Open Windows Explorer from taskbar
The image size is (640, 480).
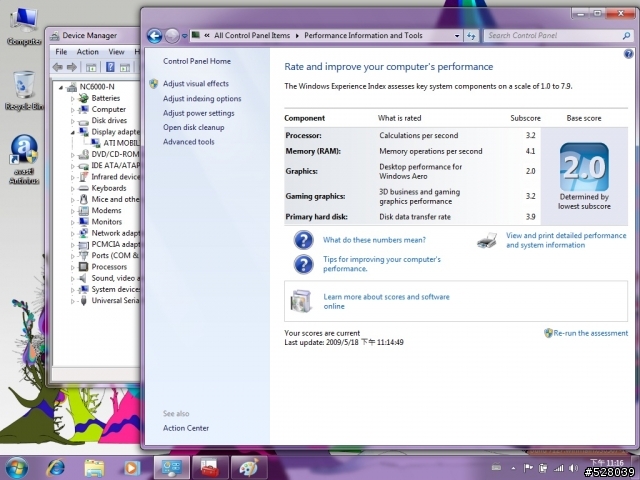click(x=94, y=468)
